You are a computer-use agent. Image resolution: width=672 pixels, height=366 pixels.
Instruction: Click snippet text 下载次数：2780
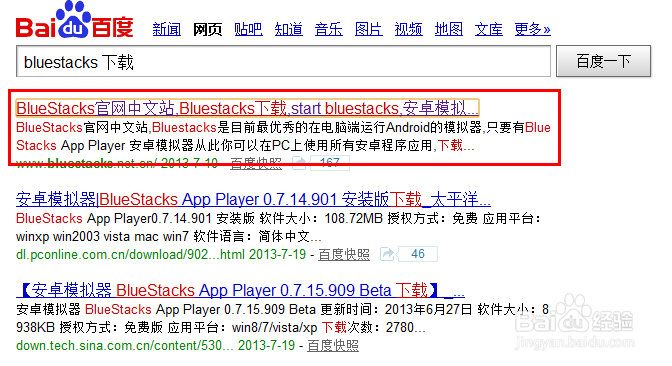(x=374, y=328)
